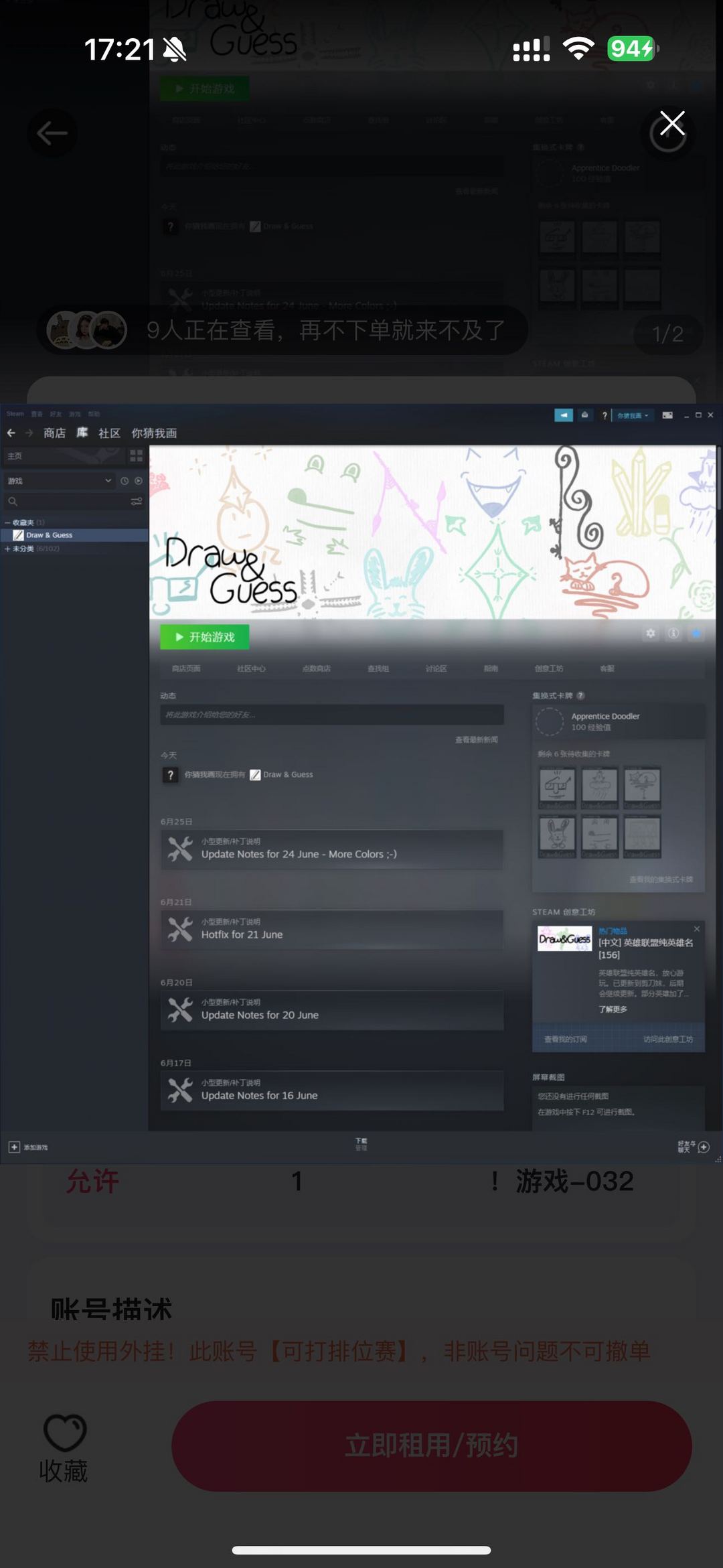Click the rabbit trading card thumbnail
The image size is (723, 1568).
click(557, 836)
